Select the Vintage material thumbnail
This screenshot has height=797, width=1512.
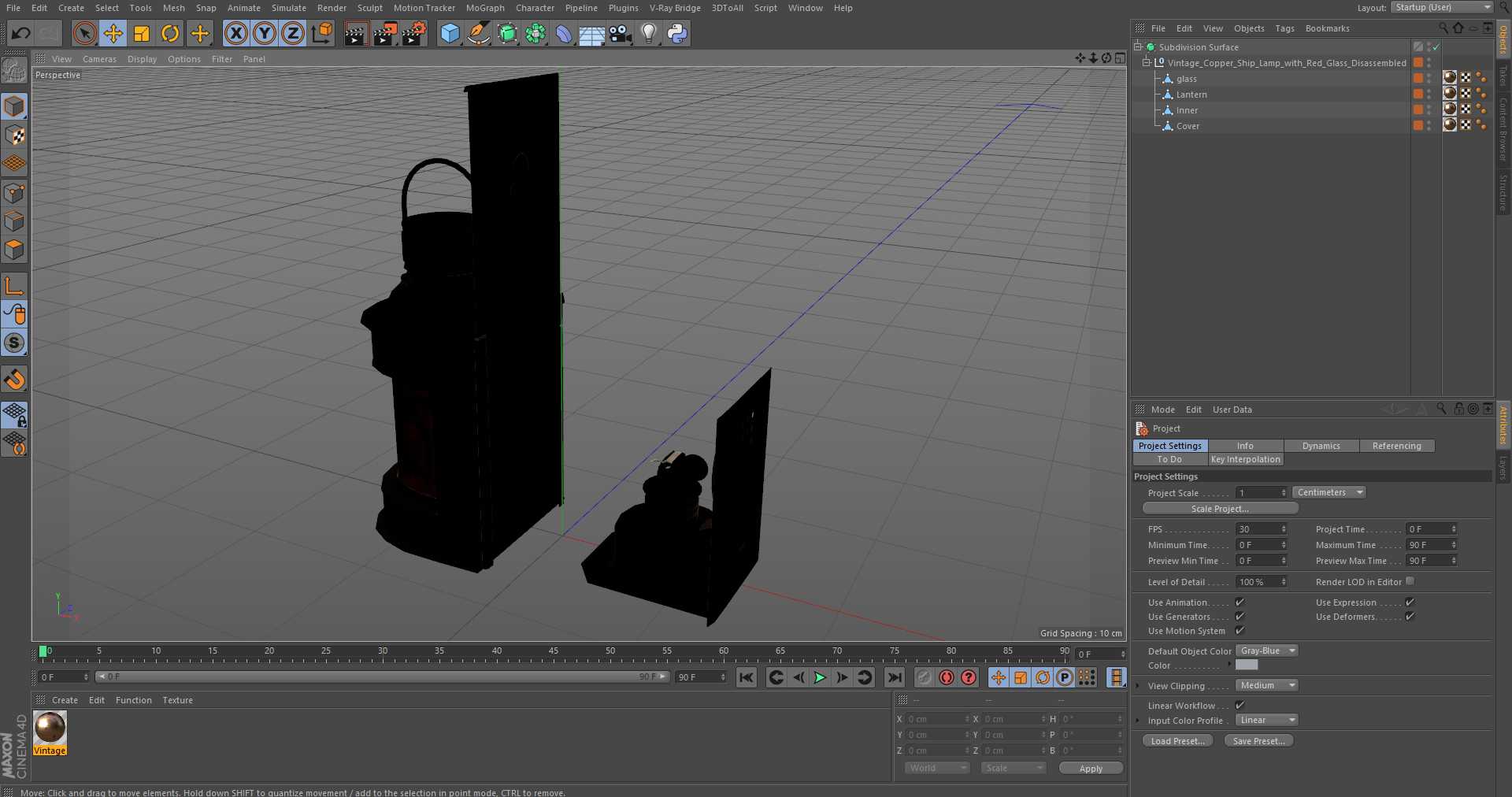[50, 728]
